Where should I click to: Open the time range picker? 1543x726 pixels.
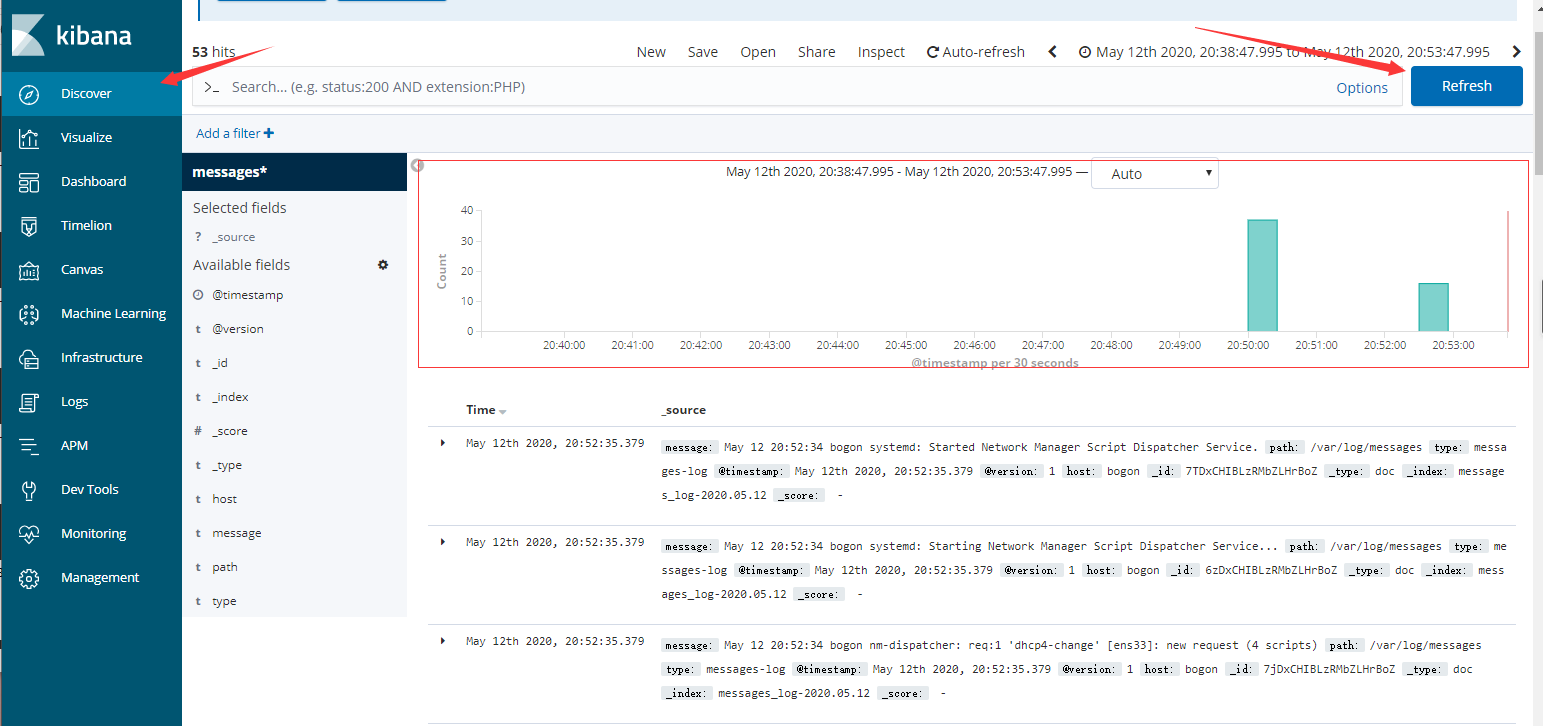pos(1284,52)
